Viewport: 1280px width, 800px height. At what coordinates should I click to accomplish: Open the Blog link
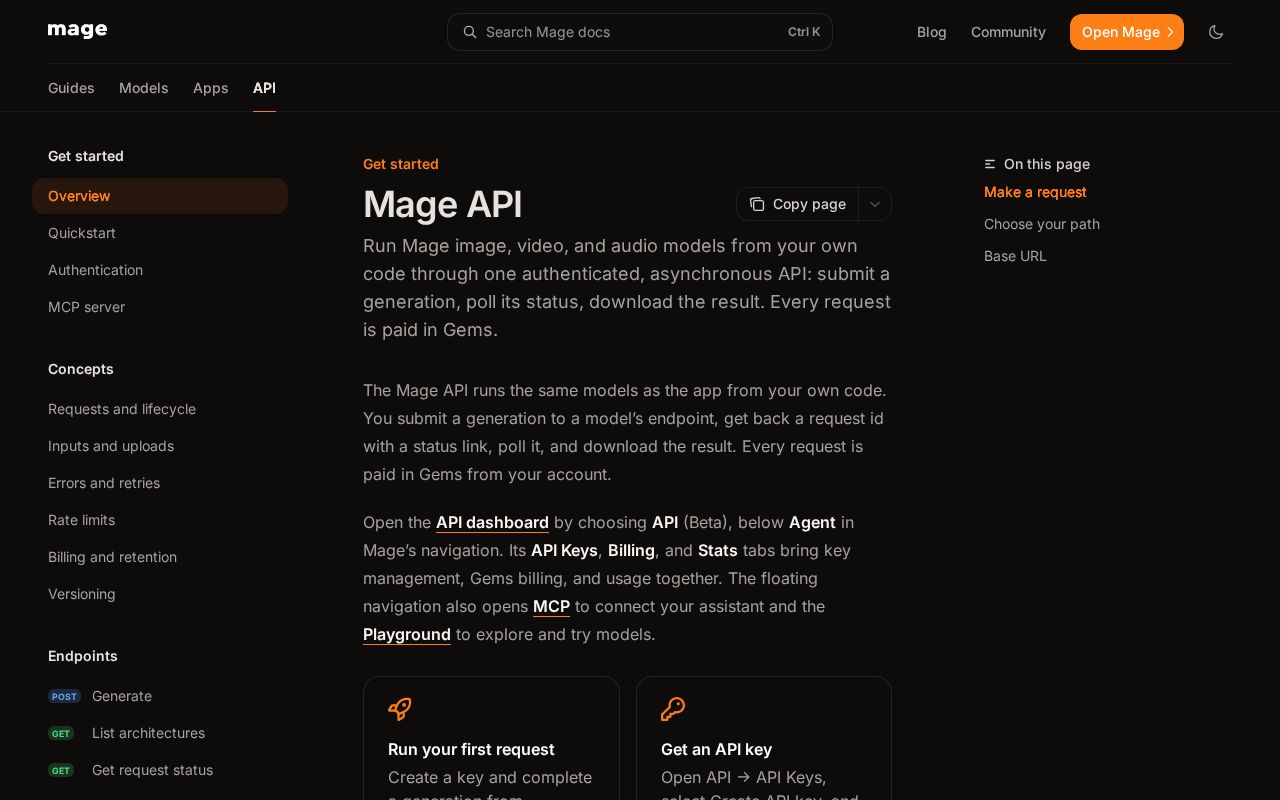tap(932, 32)
